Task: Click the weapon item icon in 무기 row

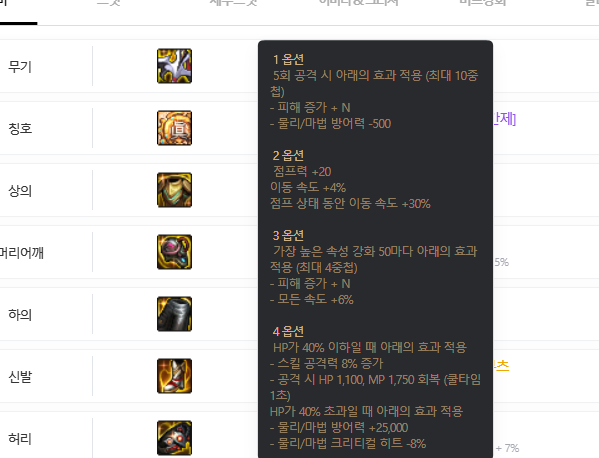Action: [174, 66]
